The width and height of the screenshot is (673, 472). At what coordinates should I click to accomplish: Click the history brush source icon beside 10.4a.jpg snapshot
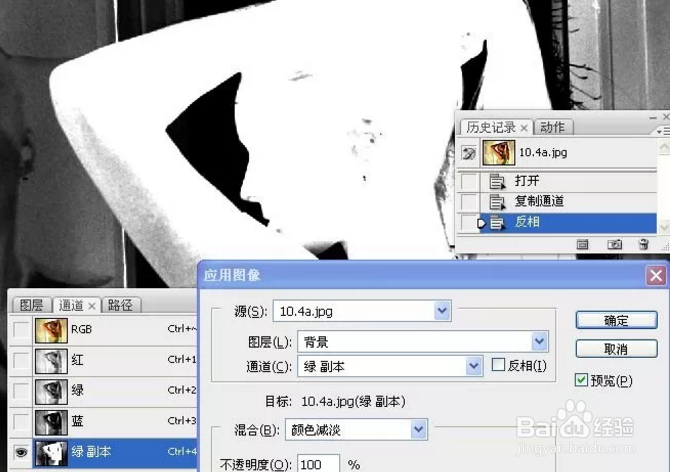coord(469,153)
